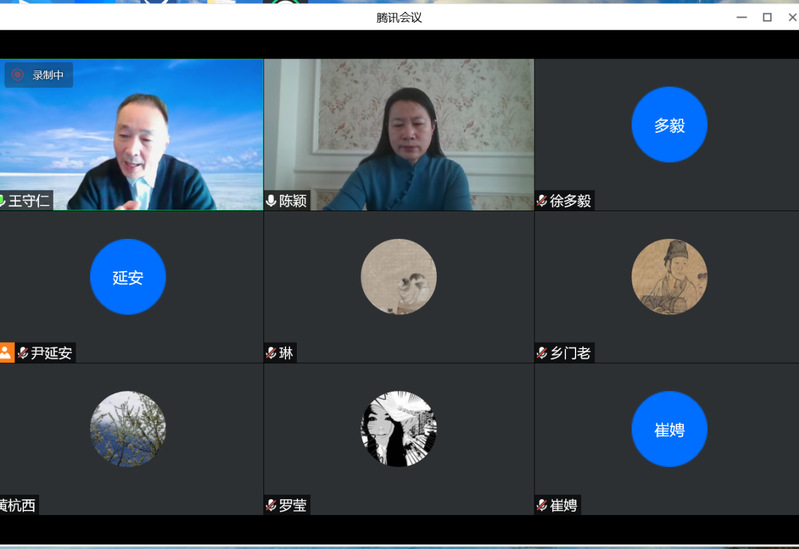Click the 录制中 recording indicator
This screenshot has height=549, width=799.
point(39,75)
